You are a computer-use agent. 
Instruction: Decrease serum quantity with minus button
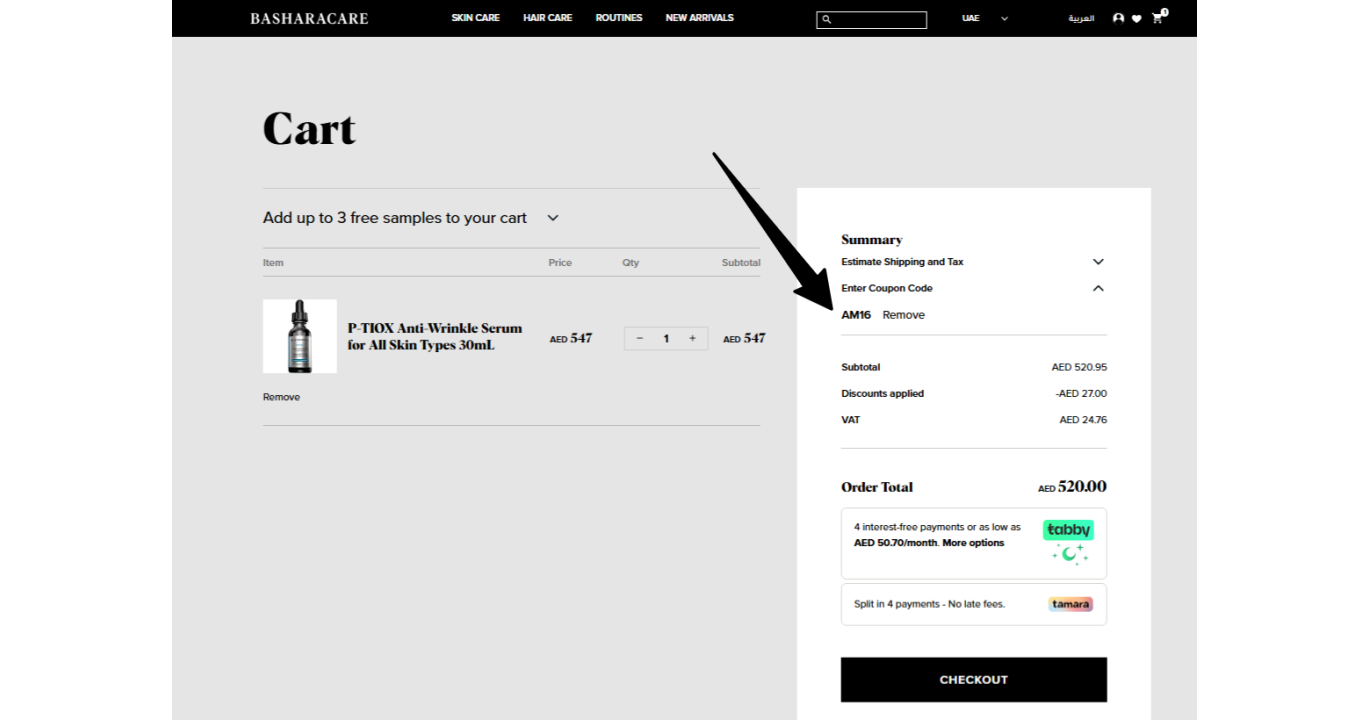point(640,338)
